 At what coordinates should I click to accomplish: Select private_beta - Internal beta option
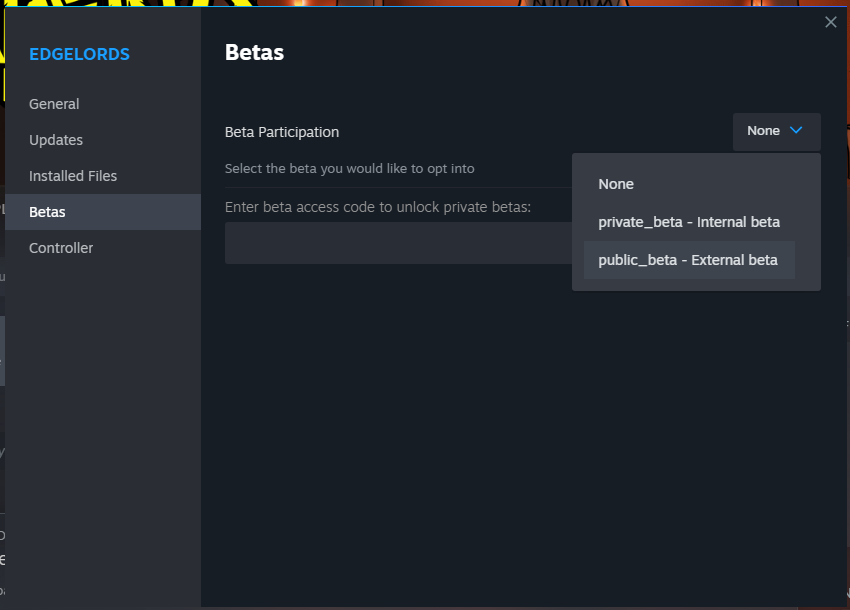click(x=689, y=222)
